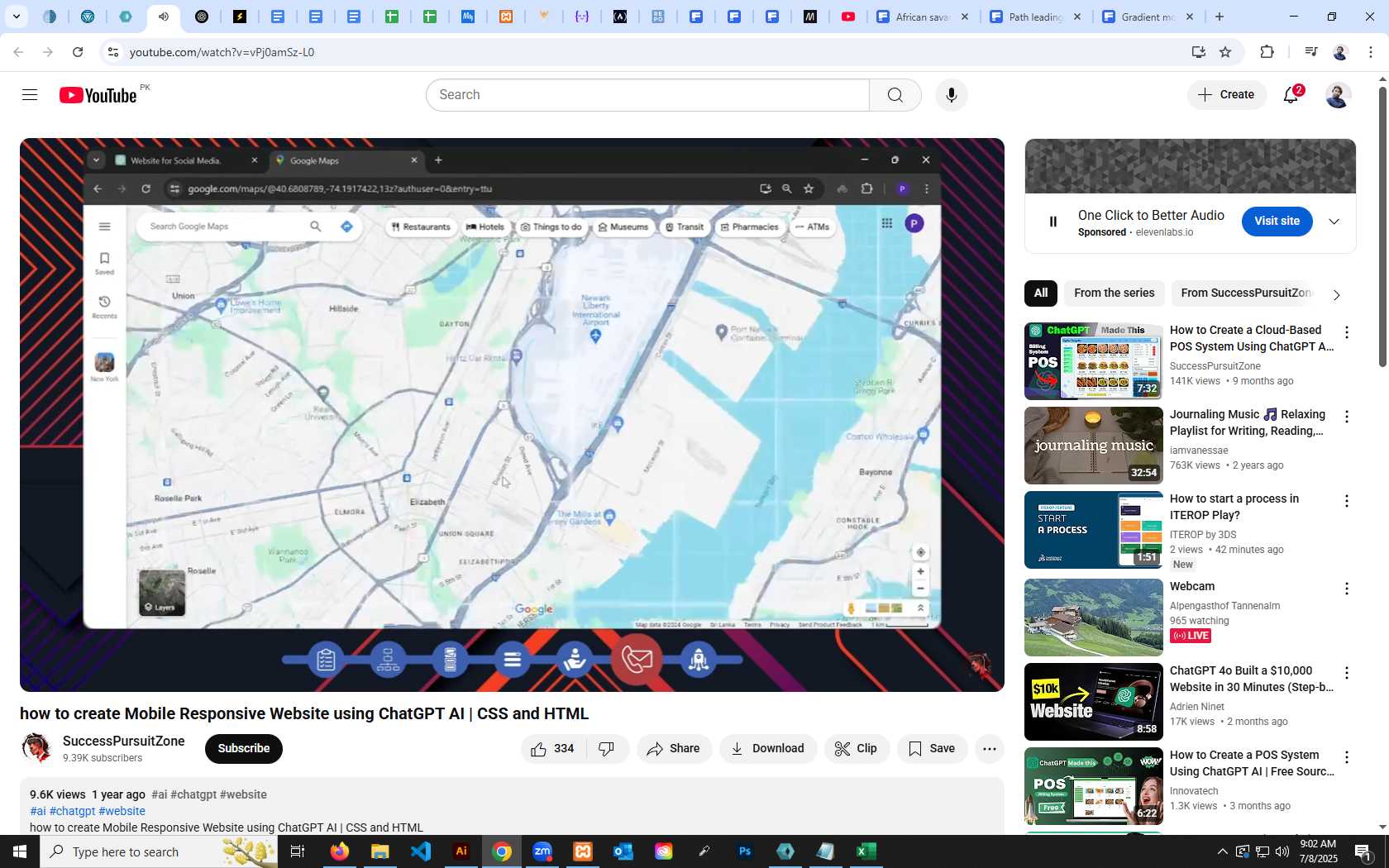
Task: Show hidden system tray icons
Action: coord(1222,851)
